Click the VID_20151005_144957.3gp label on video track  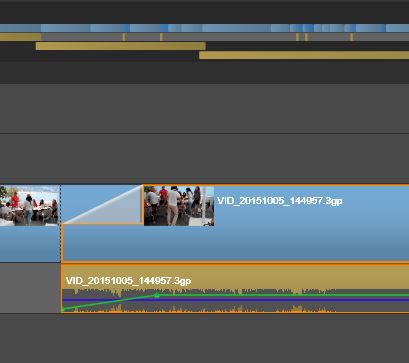279,201
